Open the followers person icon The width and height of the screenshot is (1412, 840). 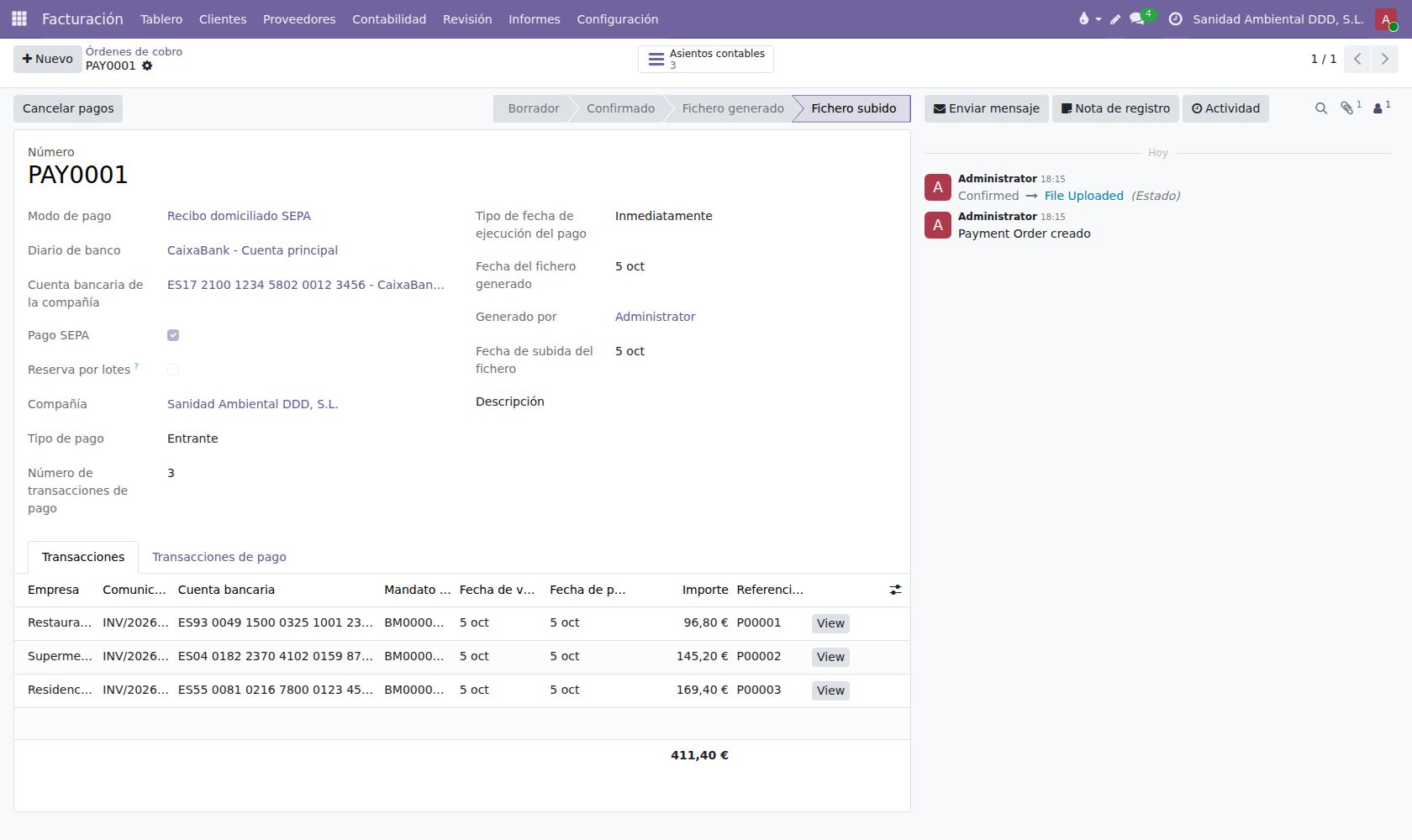pyautogui.click(x=1378, y=108)
